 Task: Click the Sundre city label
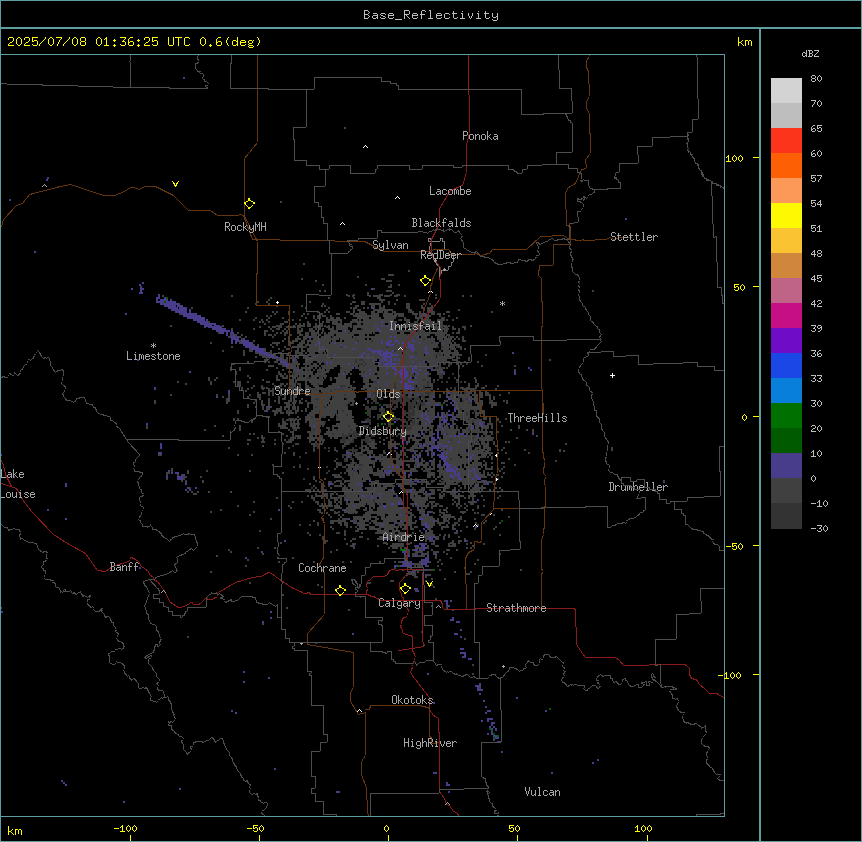tap(292, 391)
